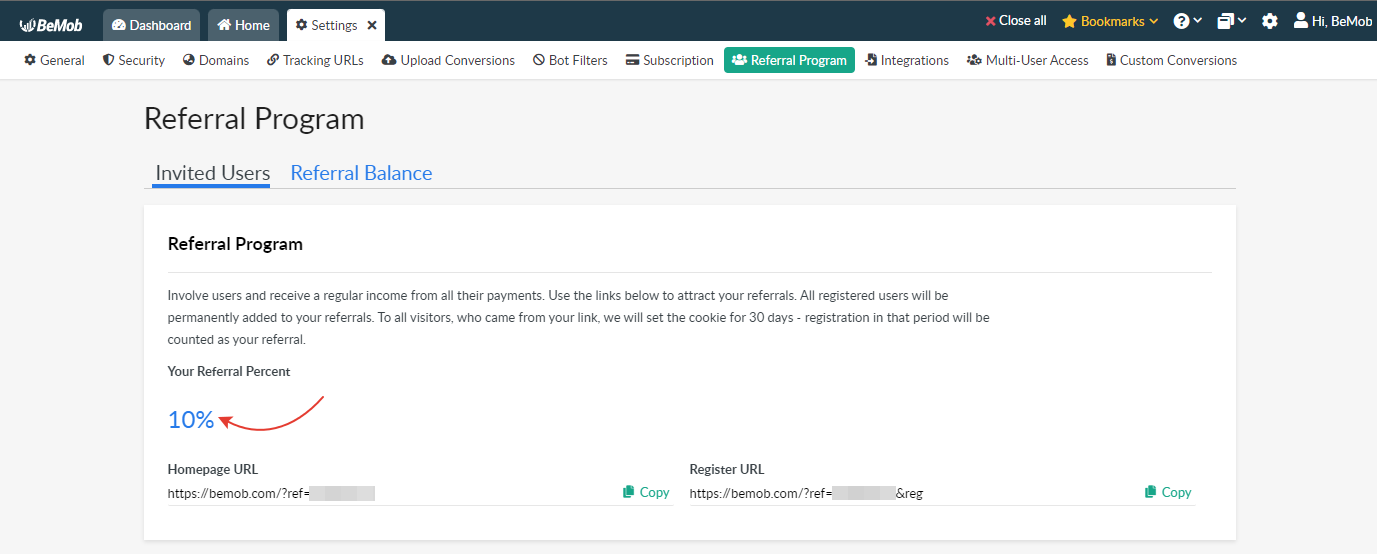Expand the Bookmarks dropdown
Screen dimensions: 1377x554
1110,21
